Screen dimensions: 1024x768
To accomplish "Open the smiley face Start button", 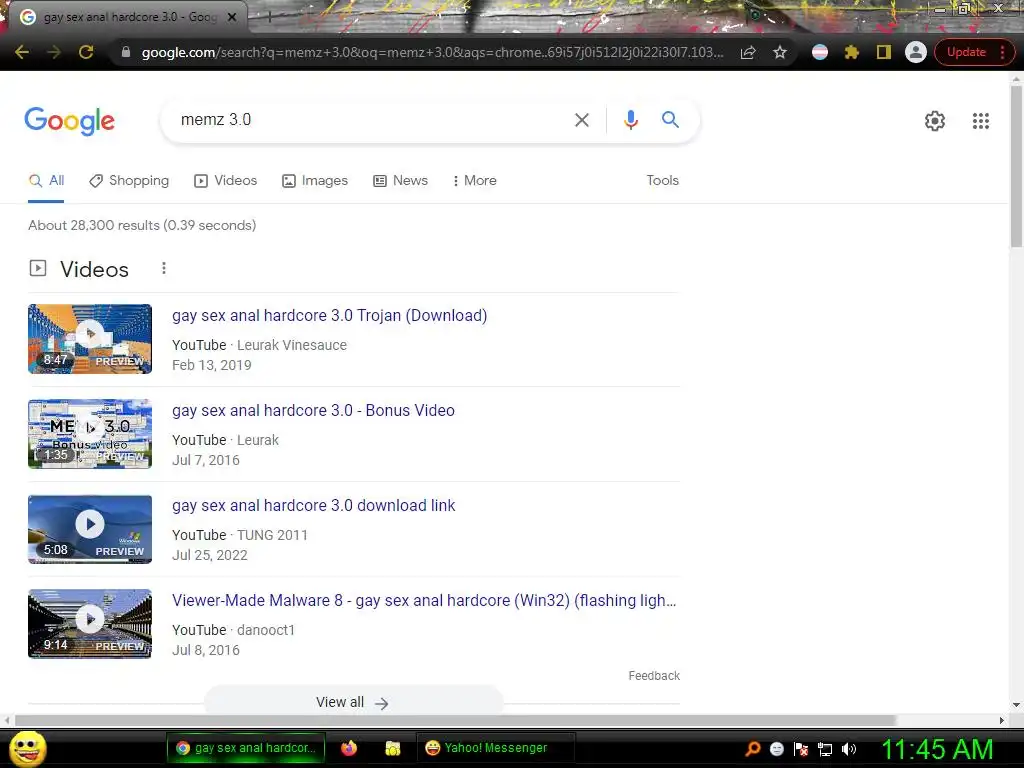I will (27, 749).
